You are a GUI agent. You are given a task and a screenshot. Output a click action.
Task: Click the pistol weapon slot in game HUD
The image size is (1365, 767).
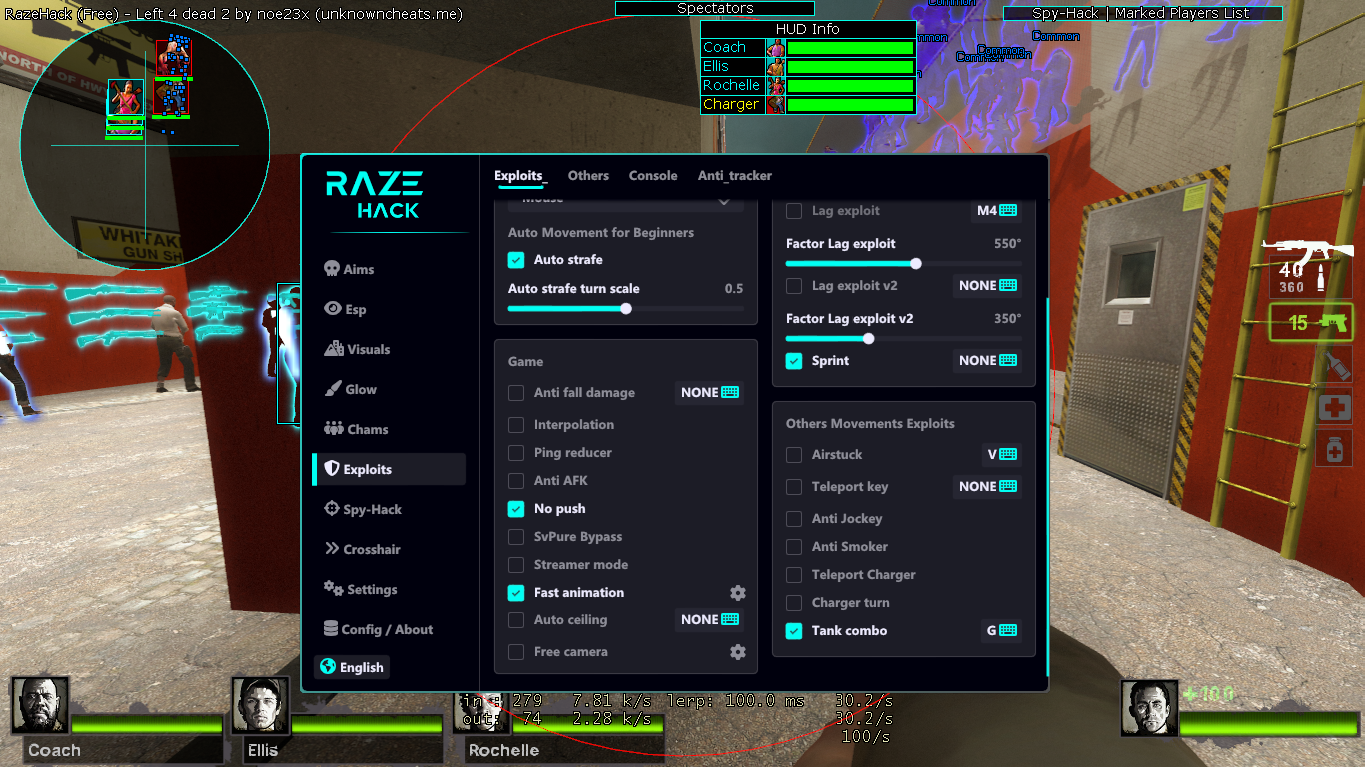[x=1311, y=322]
